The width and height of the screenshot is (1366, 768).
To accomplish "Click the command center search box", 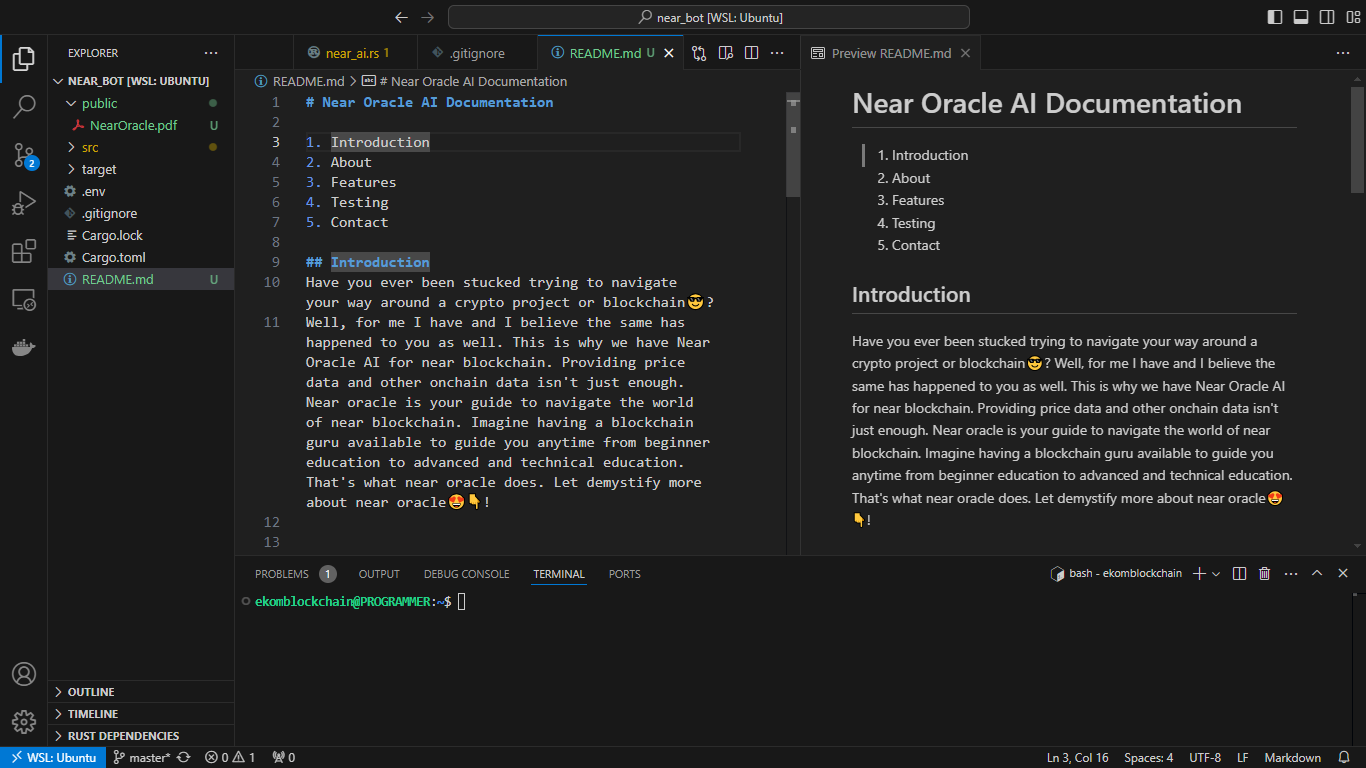I will [x=709, y=17].
